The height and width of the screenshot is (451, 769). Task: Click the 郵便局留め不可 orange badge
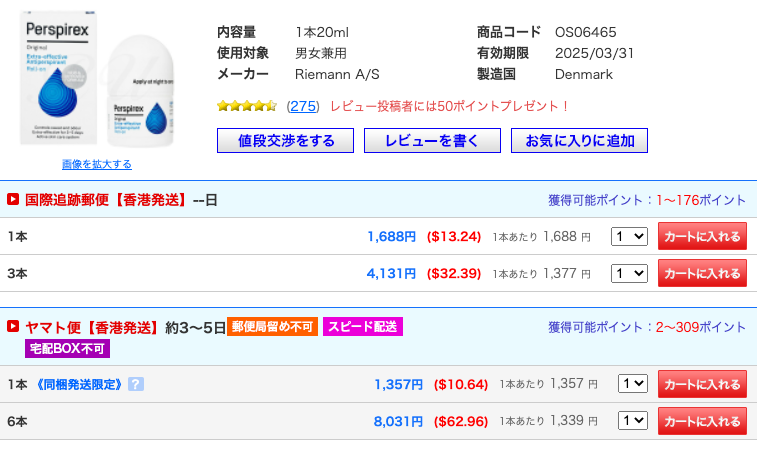tap(272, 326)
